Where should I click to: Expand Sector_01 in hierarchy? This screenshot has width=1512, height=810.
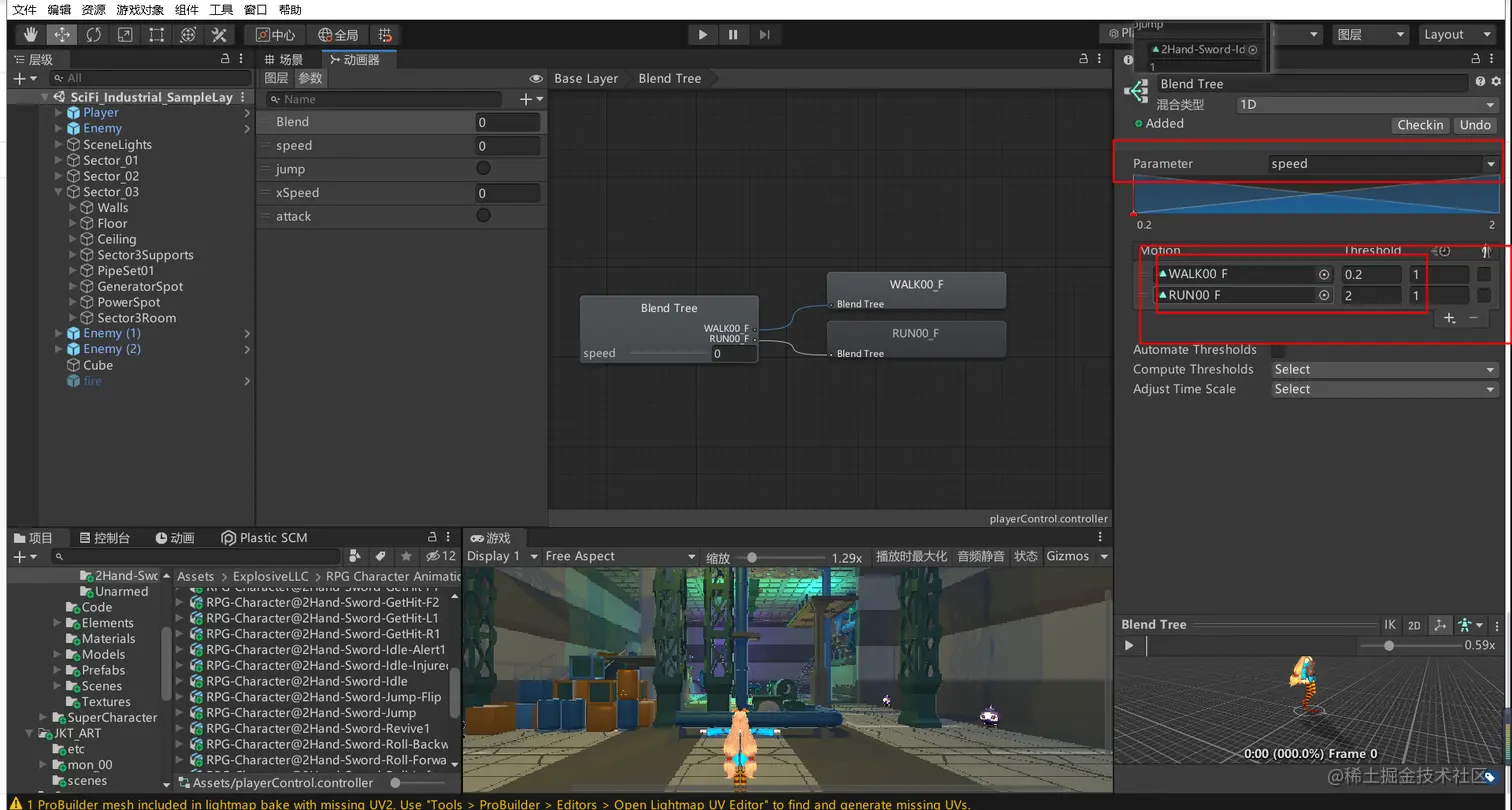point(58,160)
